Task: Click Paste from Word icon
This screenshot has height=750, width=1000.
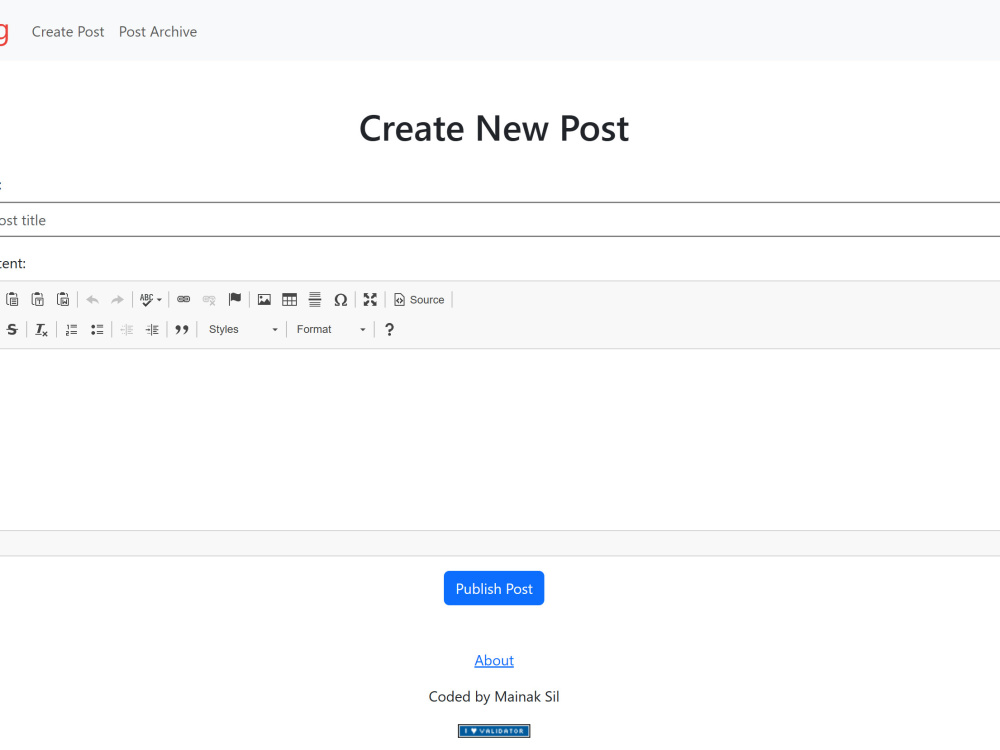Action: click(x=63, y=299)
